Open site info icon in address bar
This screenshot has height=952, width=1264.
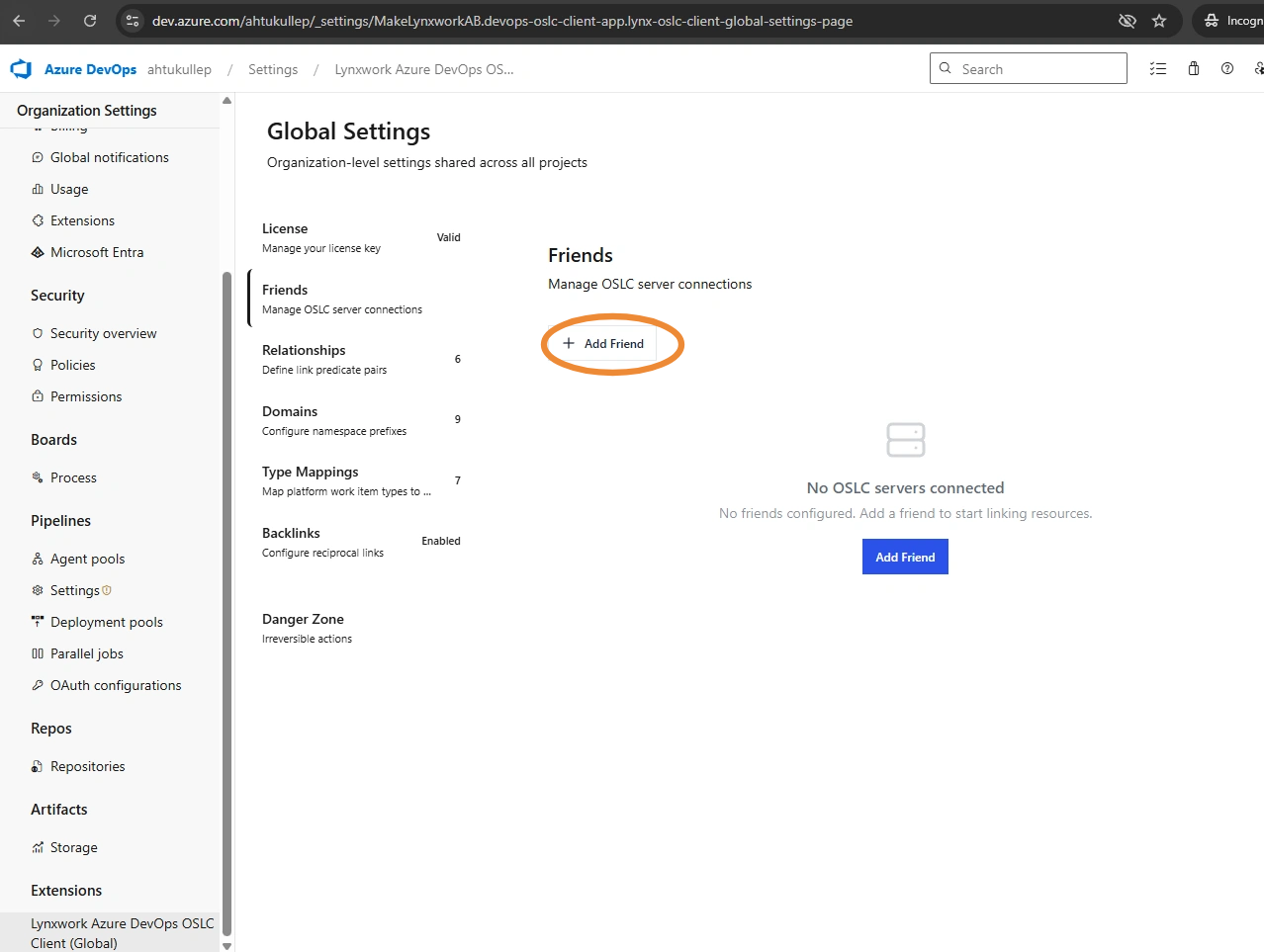click(133, 21)
